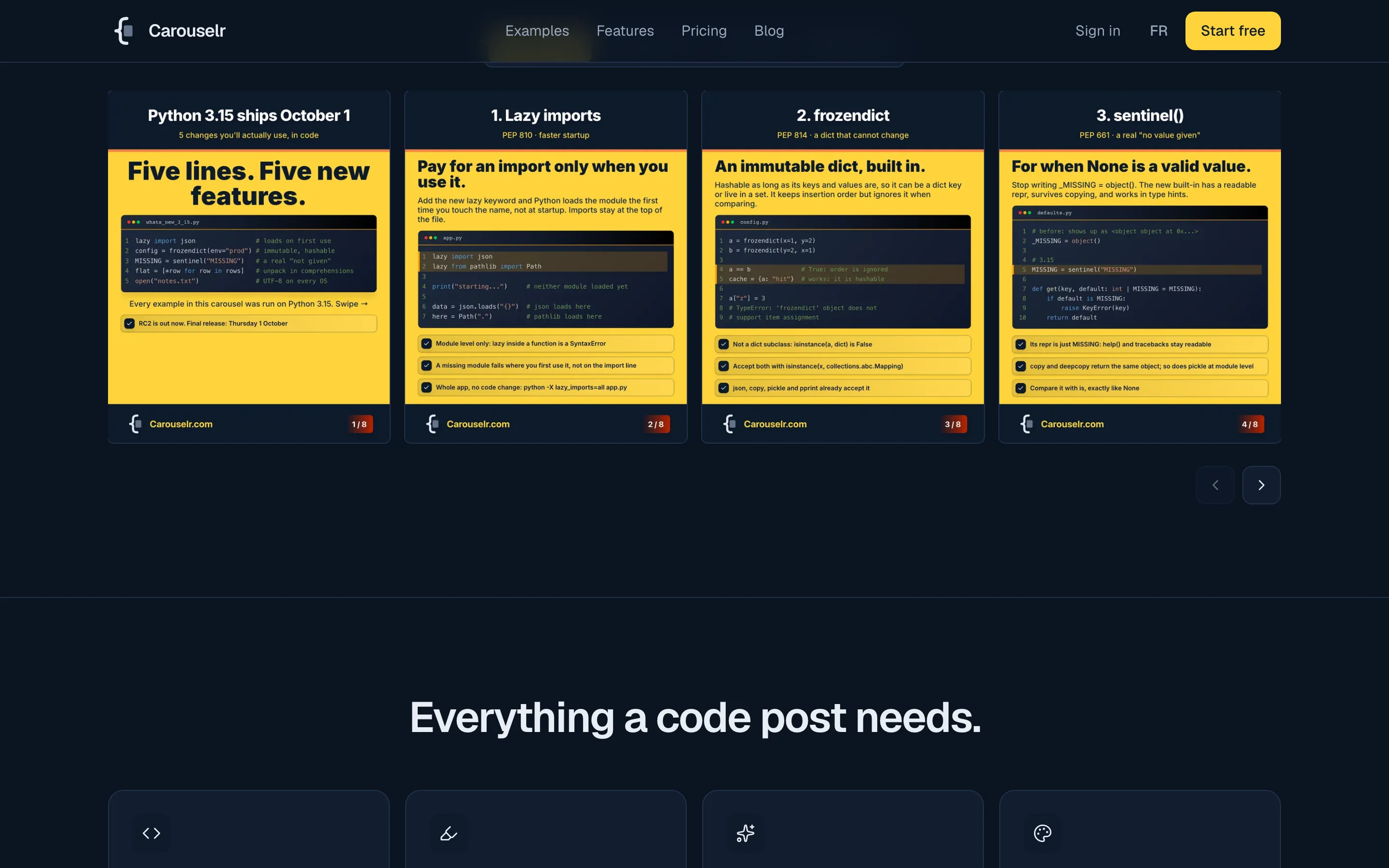Click the highlighter feature icon
1389x868 pixels.
coord(449,833)
